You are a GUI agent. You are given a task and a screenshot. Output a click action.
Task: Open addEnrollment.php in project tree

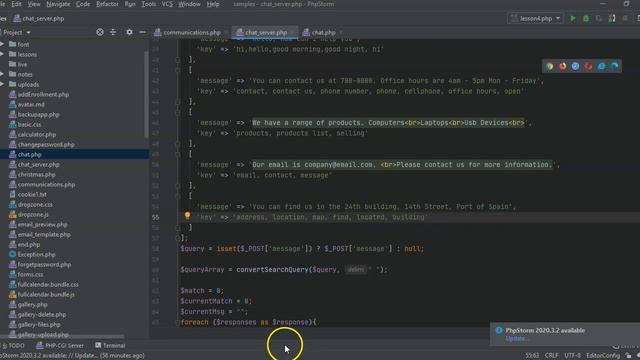[x=39, y=94]
